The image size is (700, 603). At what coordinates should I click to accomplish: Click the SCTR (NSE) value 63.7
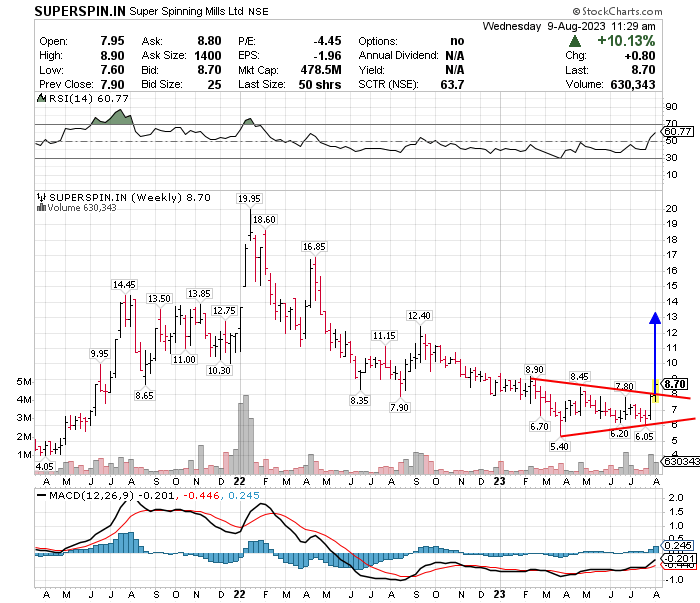click(x=452, y=85)
